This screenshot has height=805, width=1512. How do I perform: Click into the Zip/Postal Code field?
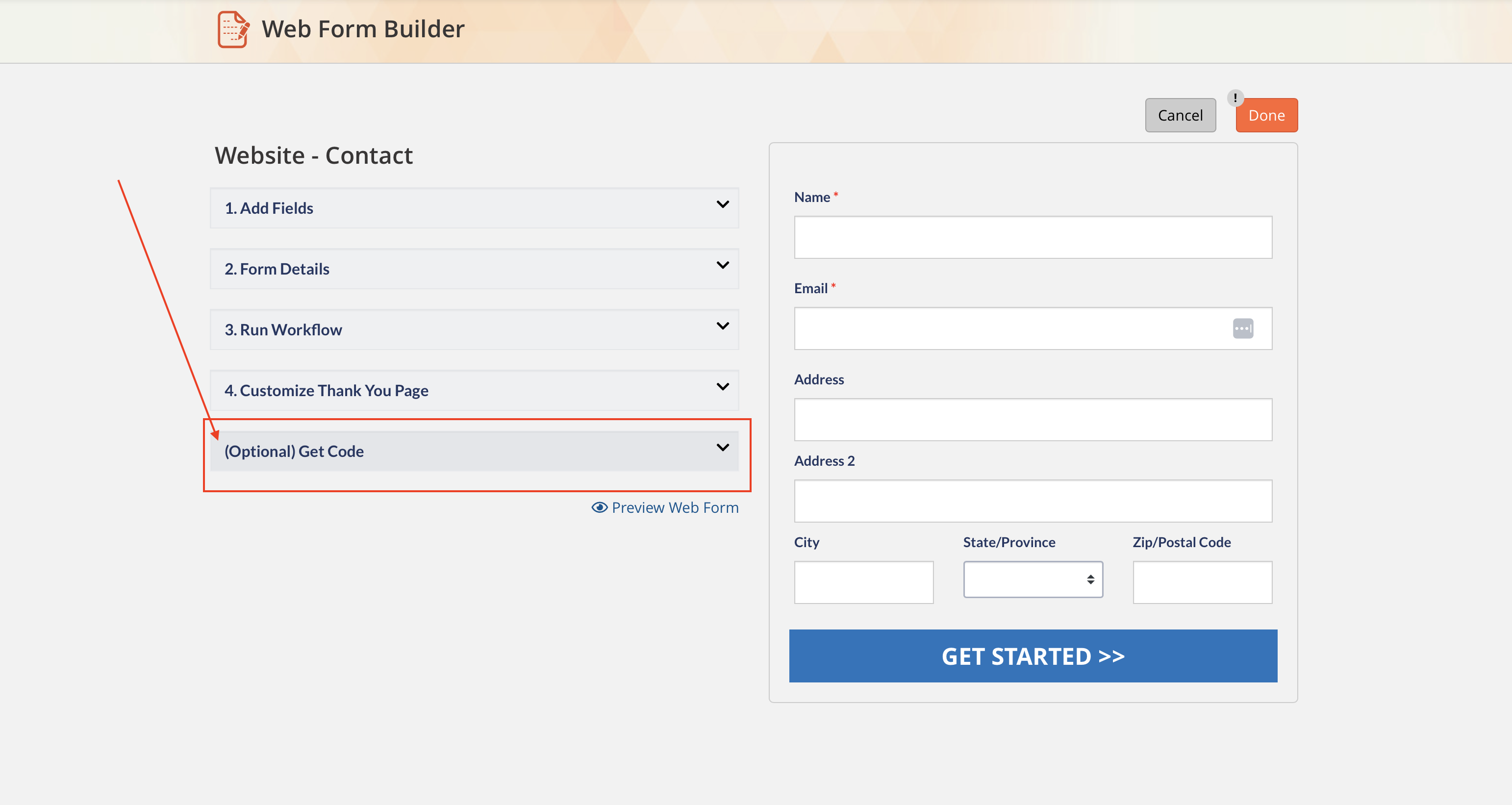click(x=1202, y=582)
